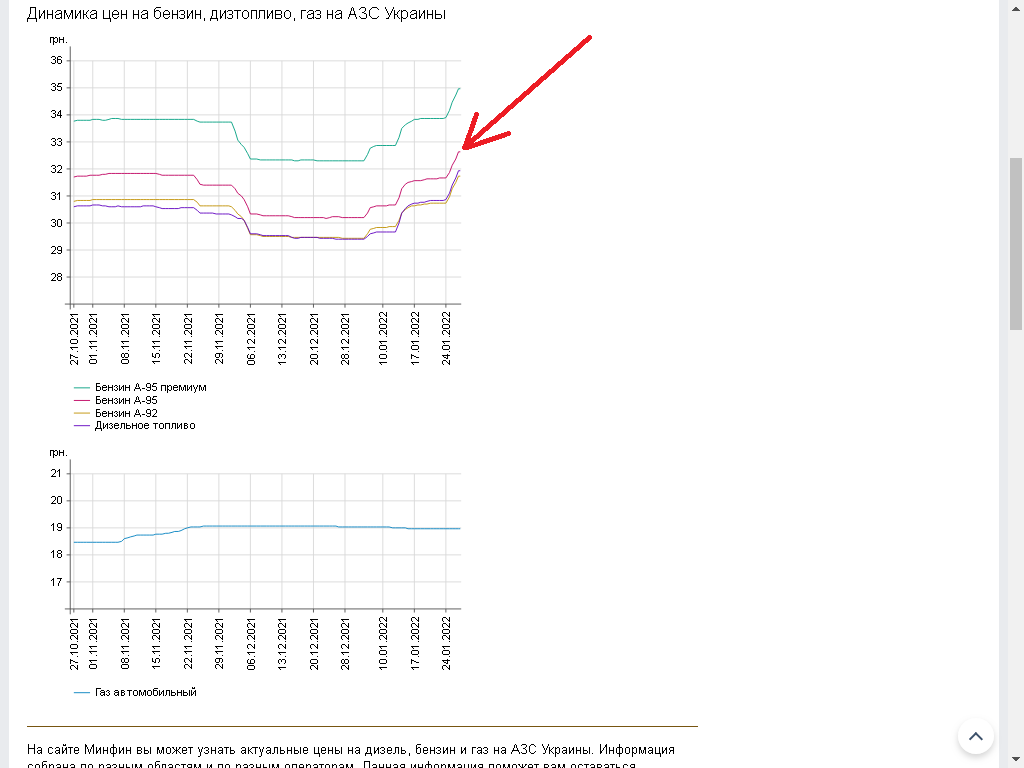
Task: Click the vertical page scrollbar thumb
Action: (1015, 242)
